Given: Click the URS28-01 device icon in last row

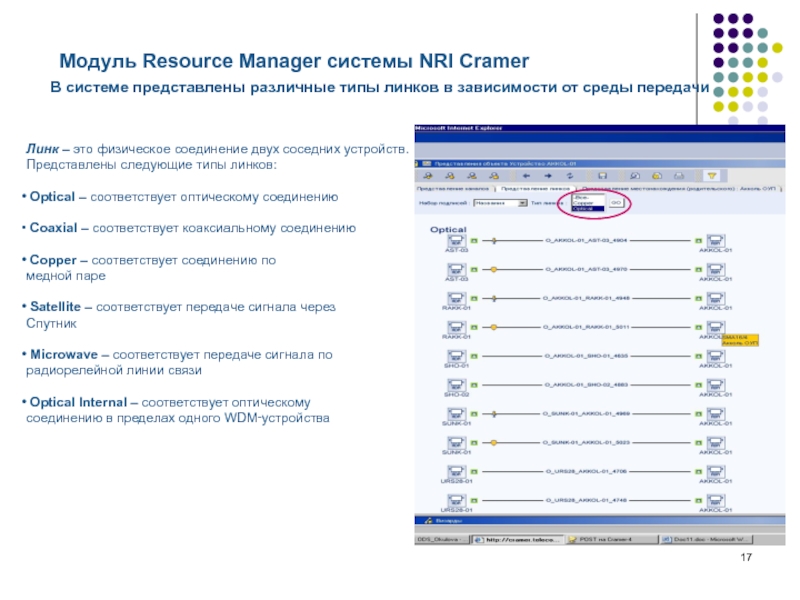Looking at the screenshot, I should click(x=455, y=500).
